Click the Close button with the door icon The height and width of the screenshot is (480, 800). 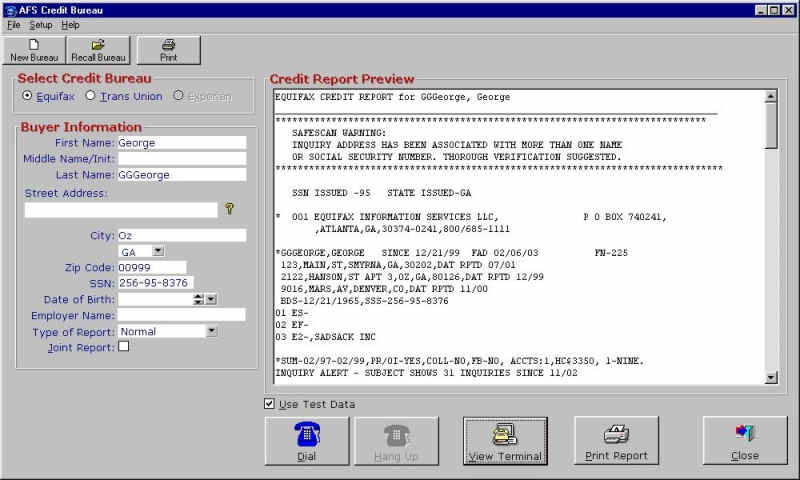(745, 441)
